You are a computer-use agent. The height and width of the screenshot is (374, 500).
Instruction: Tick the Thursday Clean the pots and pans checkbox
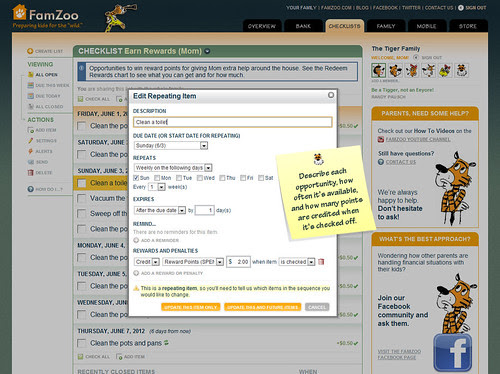81,343
